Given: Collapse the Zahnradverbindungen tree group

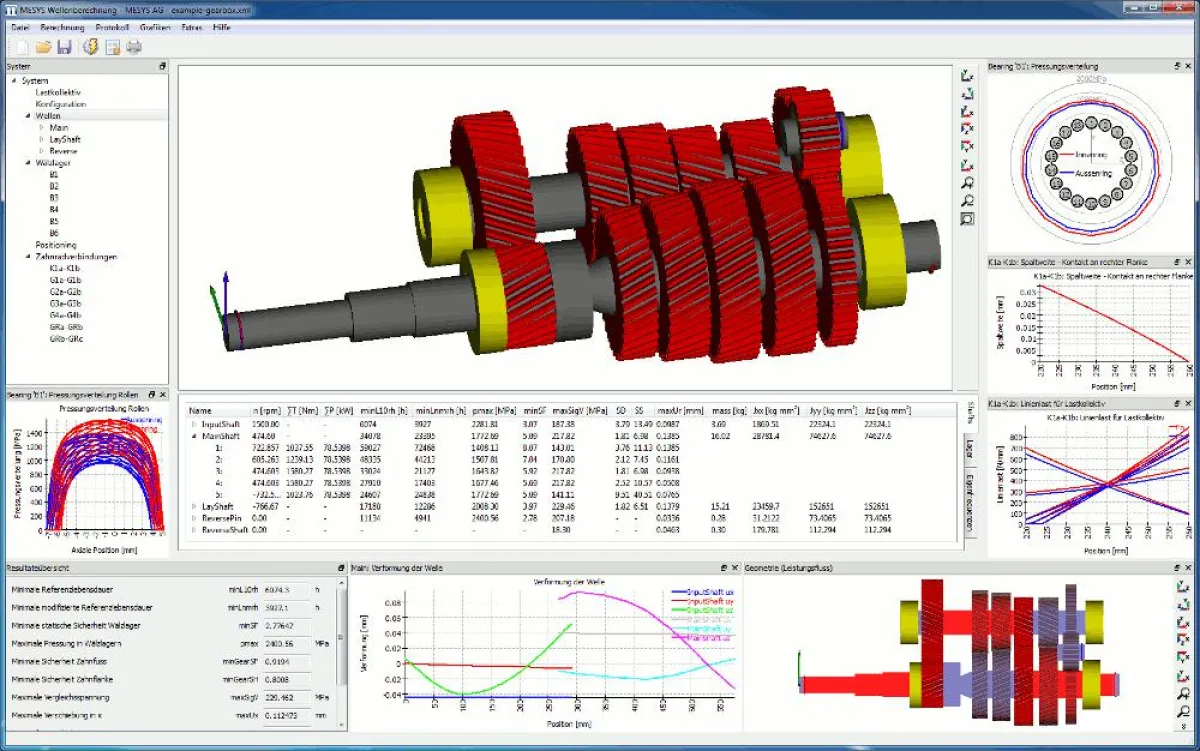Looking at the screenshot, I should click(28, 257).
